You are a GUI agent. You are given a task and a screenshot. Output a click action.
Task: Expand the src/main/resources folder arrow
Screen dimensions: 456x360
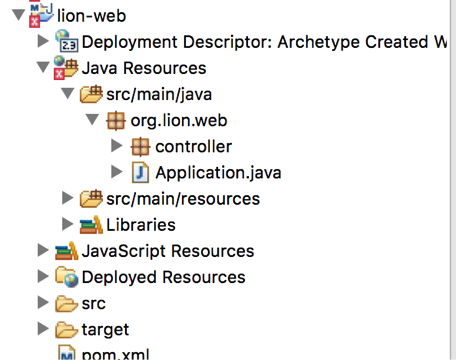tap(68, 198)
